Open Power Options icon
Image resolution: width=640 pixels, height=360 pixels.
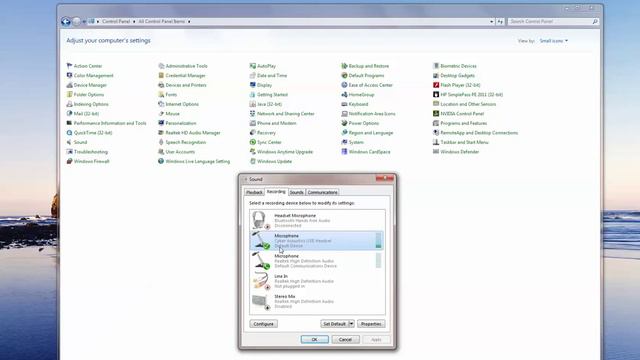(344, 123)
